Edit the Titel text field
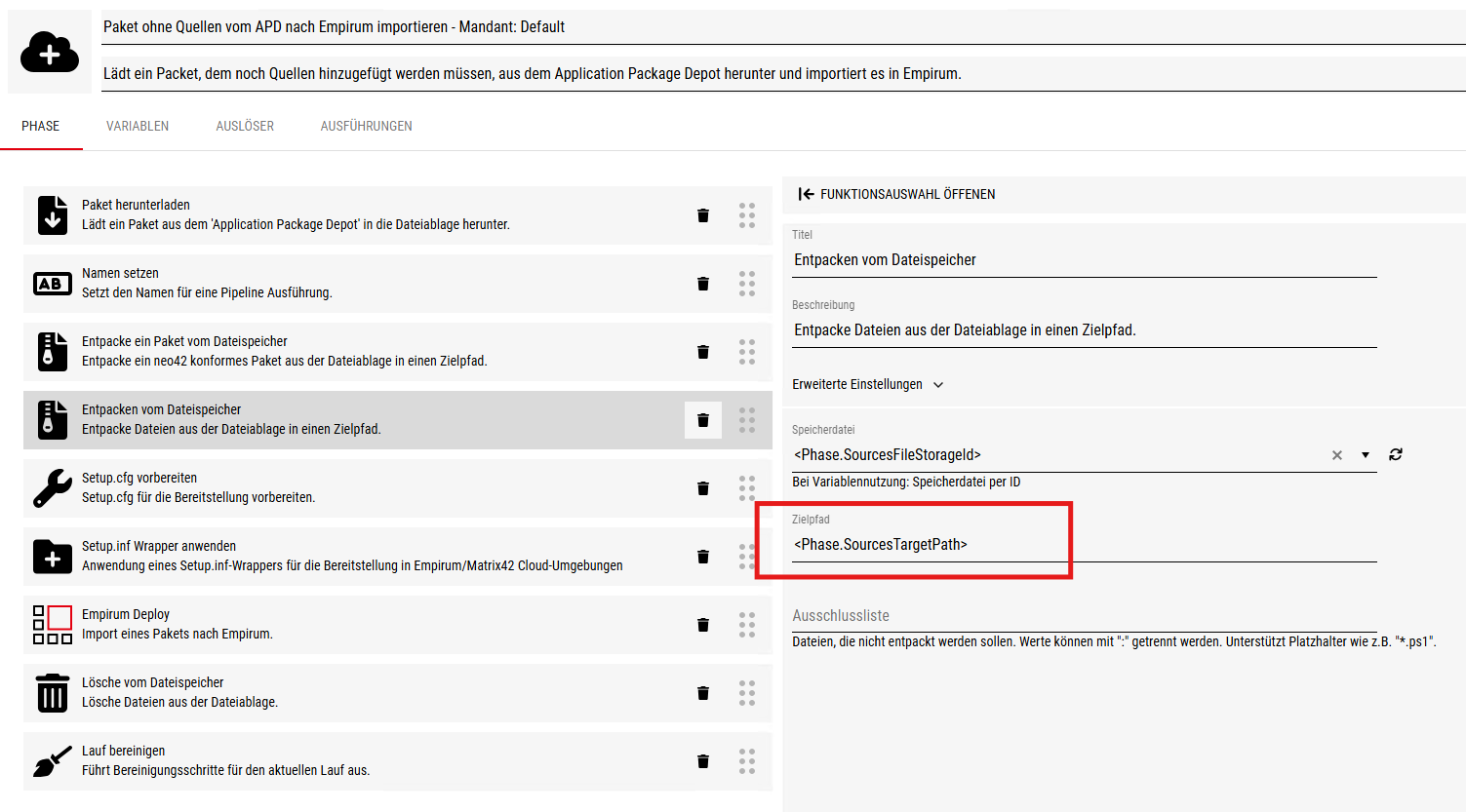The image size is (1466, 812). tap(1083, 260)
